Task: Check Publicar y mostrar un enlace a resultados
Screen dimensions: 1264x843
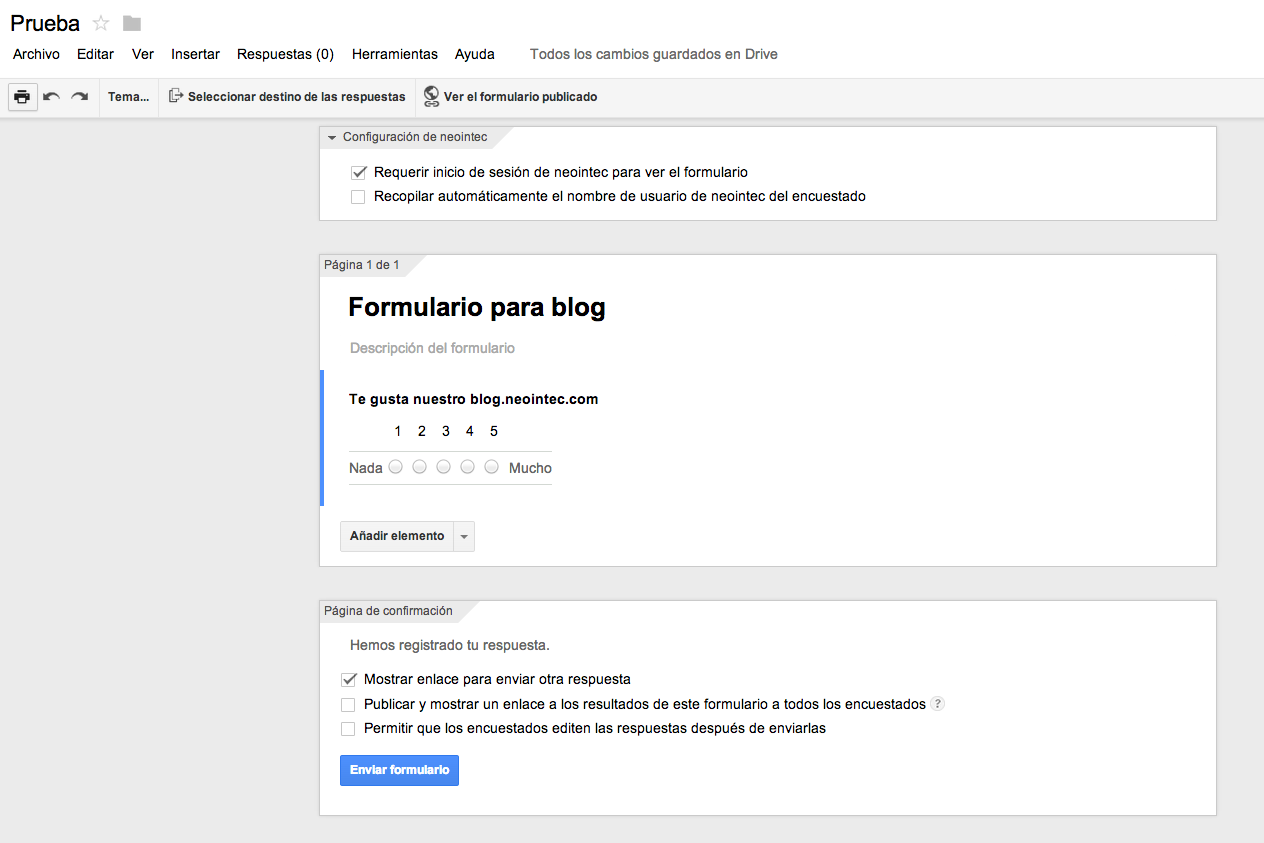Action: (348, 705)
